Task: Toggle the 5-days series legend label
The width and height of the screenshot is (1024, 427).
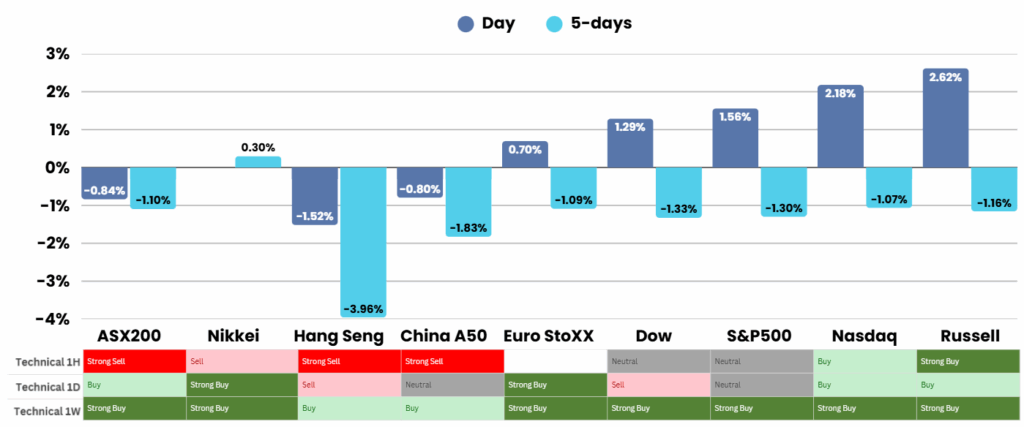Action: (601, 24)
